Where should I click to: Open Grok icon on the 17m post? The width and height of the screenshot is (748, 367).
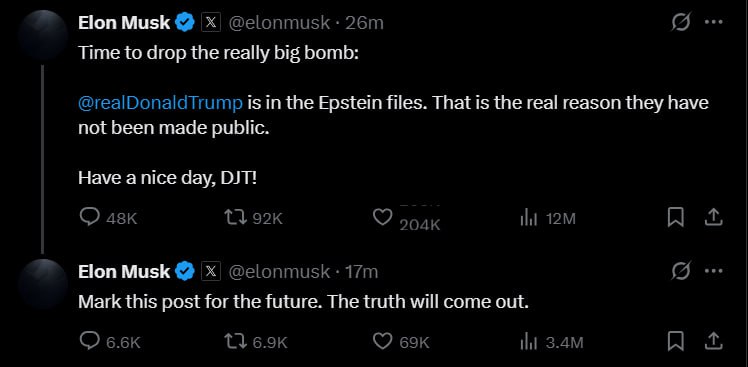[x=680, y=271]
